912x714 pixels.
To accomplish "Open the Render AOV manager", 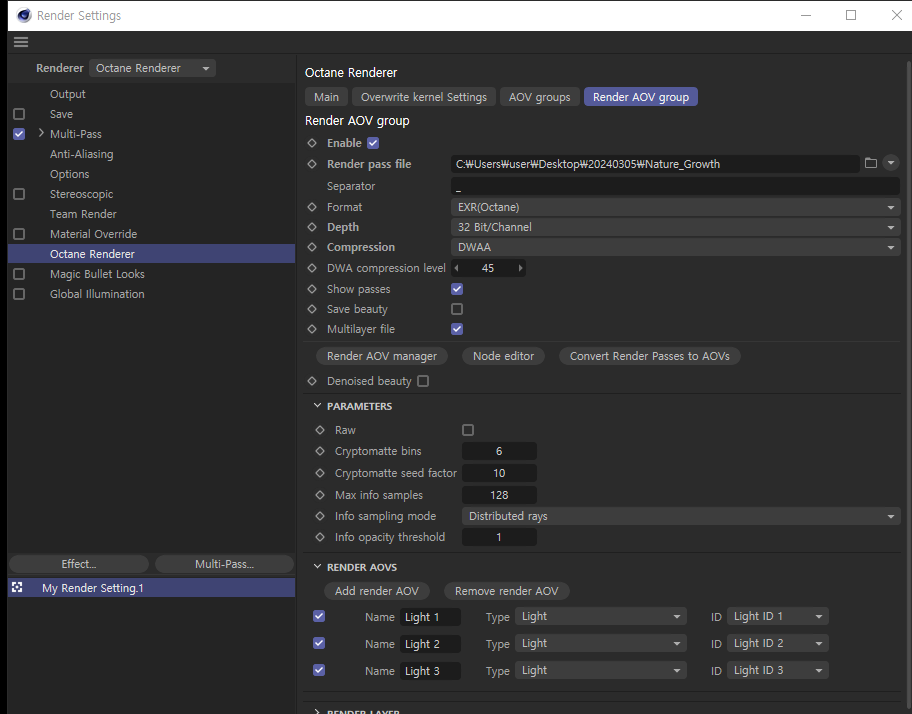I will click(x=382, y=356).
